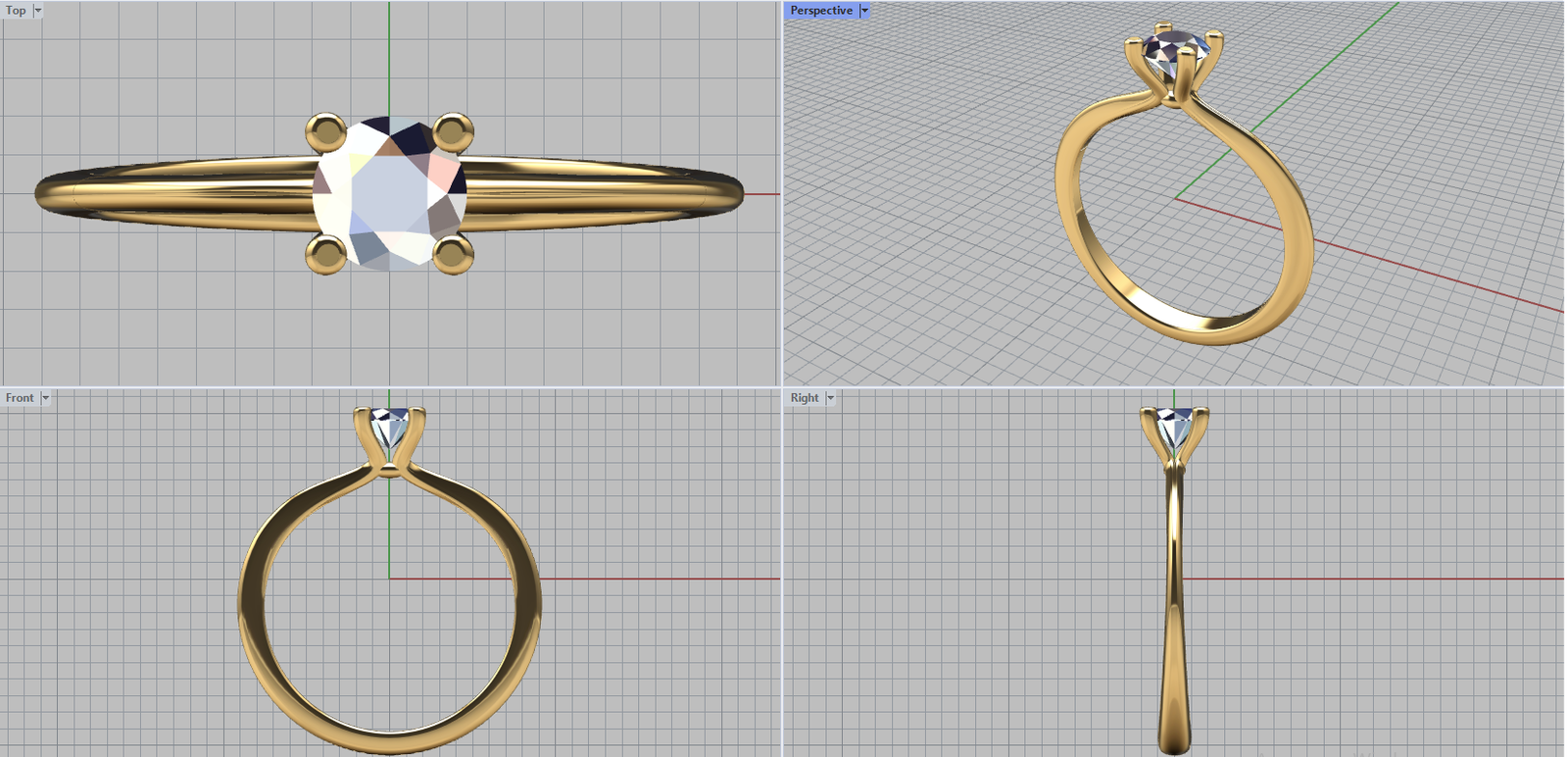The image size is (1568, 757).
Task: Expand the Front viewport dropdown arrow
Action: point(45,398)
